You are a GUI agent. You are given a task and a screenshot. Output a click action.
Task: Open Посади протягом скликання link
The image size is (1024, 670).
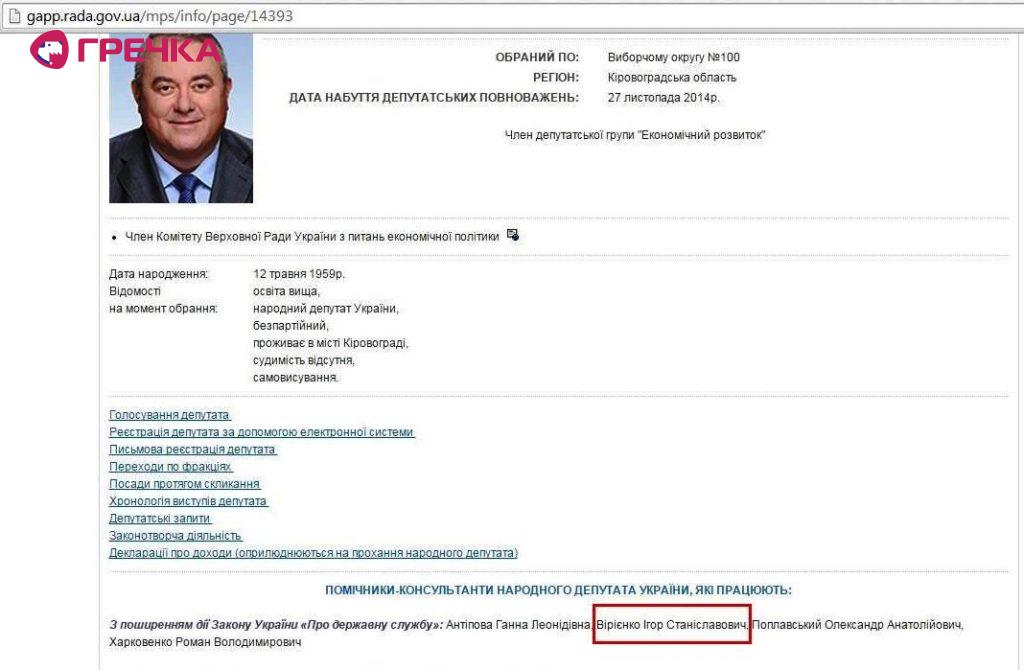pos(184,484)
